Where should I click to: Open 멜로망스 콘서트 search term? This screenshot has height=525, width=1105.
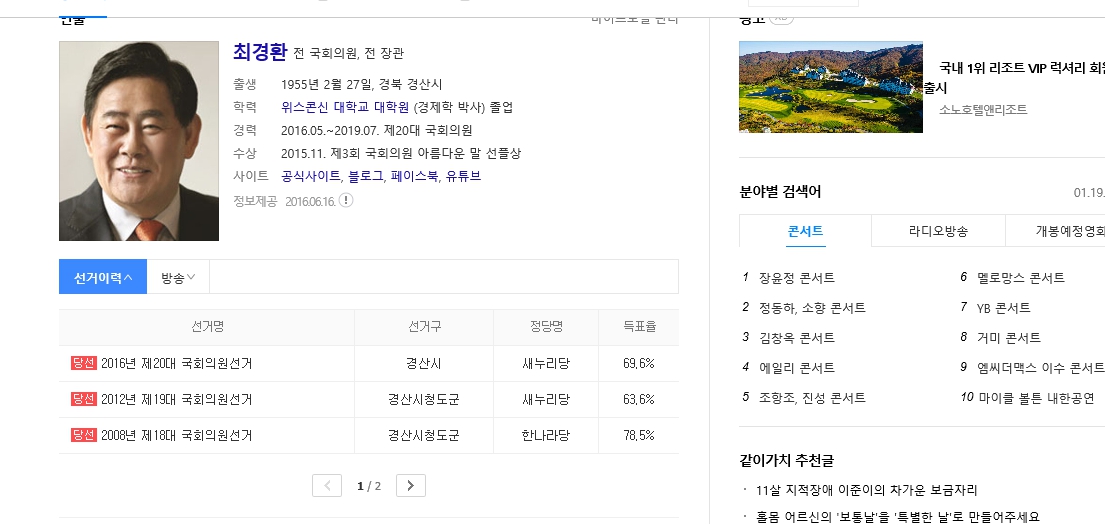click(1020, 278)
